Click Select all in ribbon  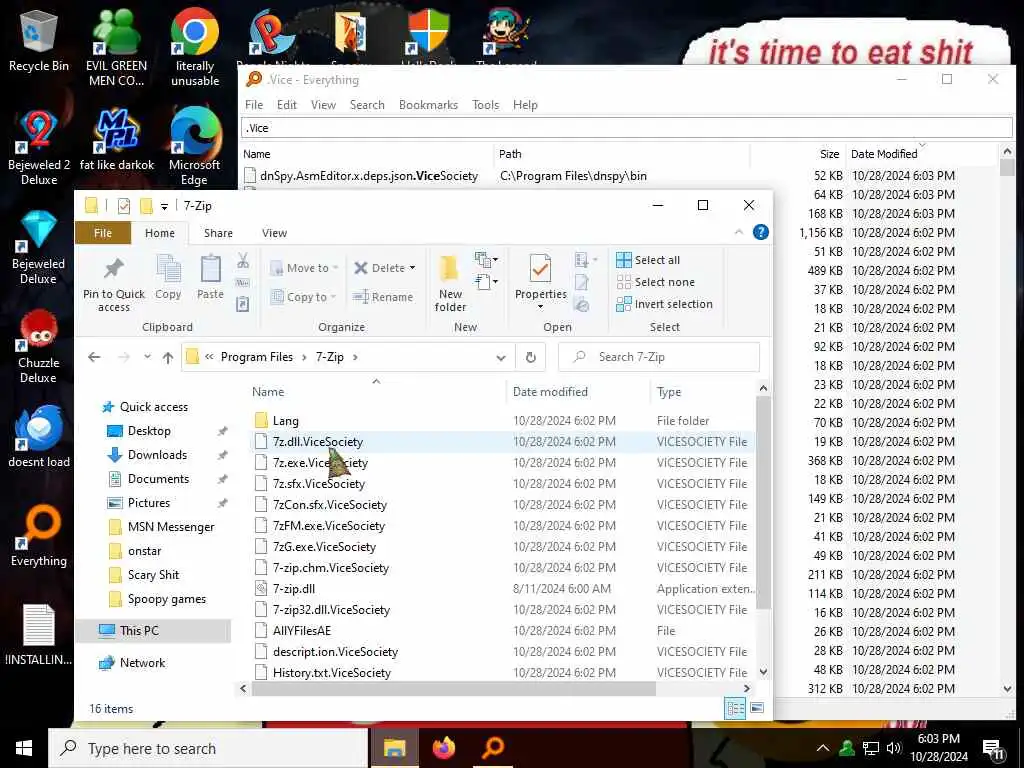(x=648, y=260)
